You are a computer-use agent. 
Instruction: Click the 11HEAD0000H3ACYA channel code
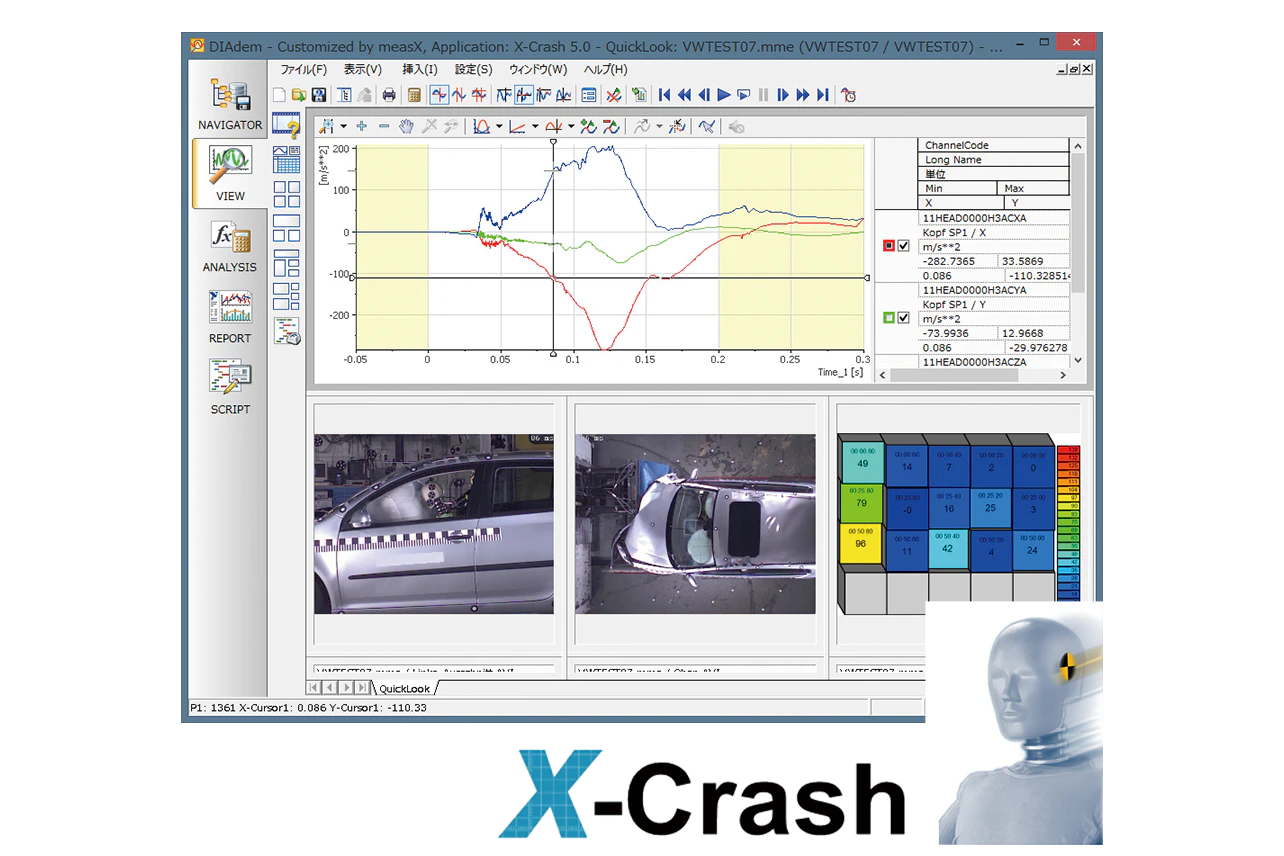point(994,290)
